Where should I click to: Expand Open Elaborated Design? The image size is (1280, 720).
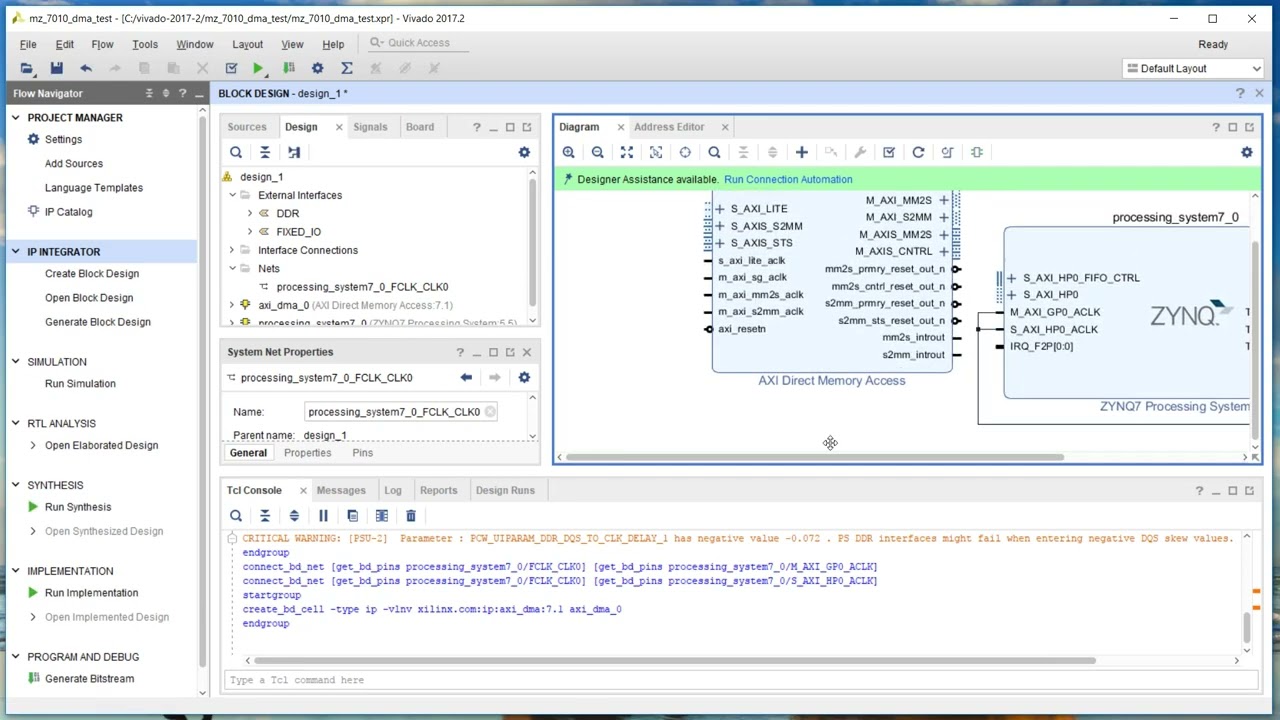click(33, 445)
